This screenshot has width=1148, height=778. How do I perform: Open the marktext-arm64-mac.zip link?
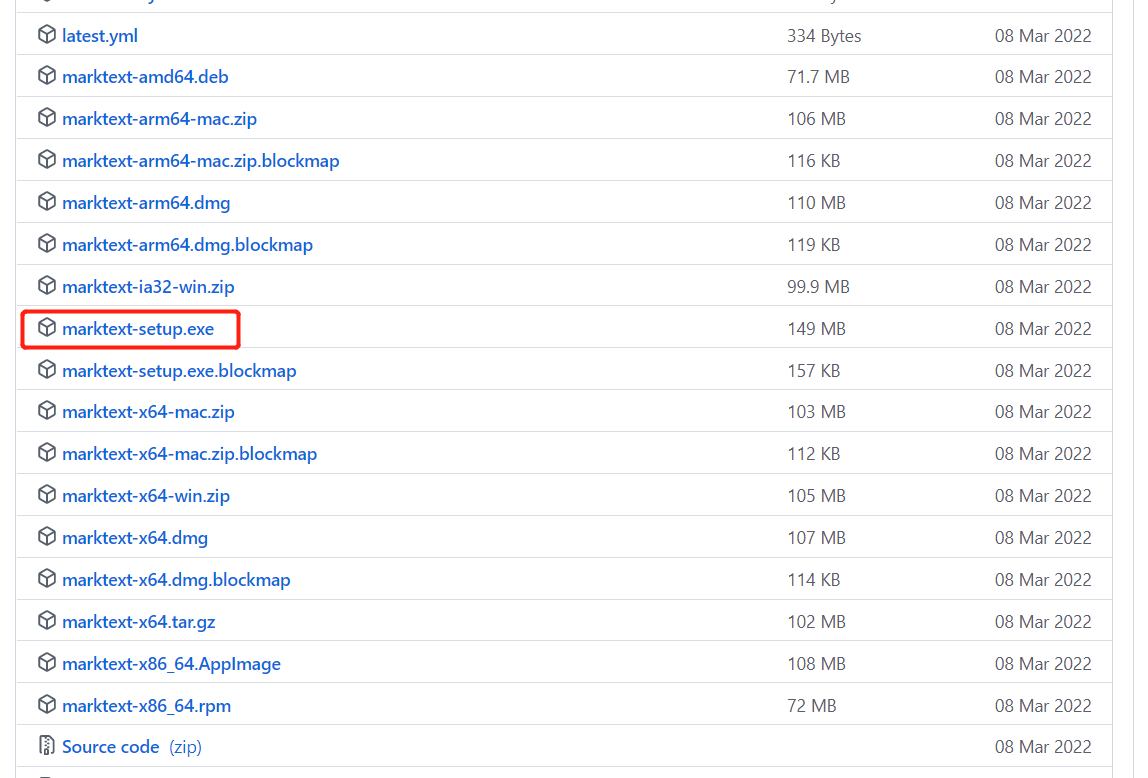point(160,119)
